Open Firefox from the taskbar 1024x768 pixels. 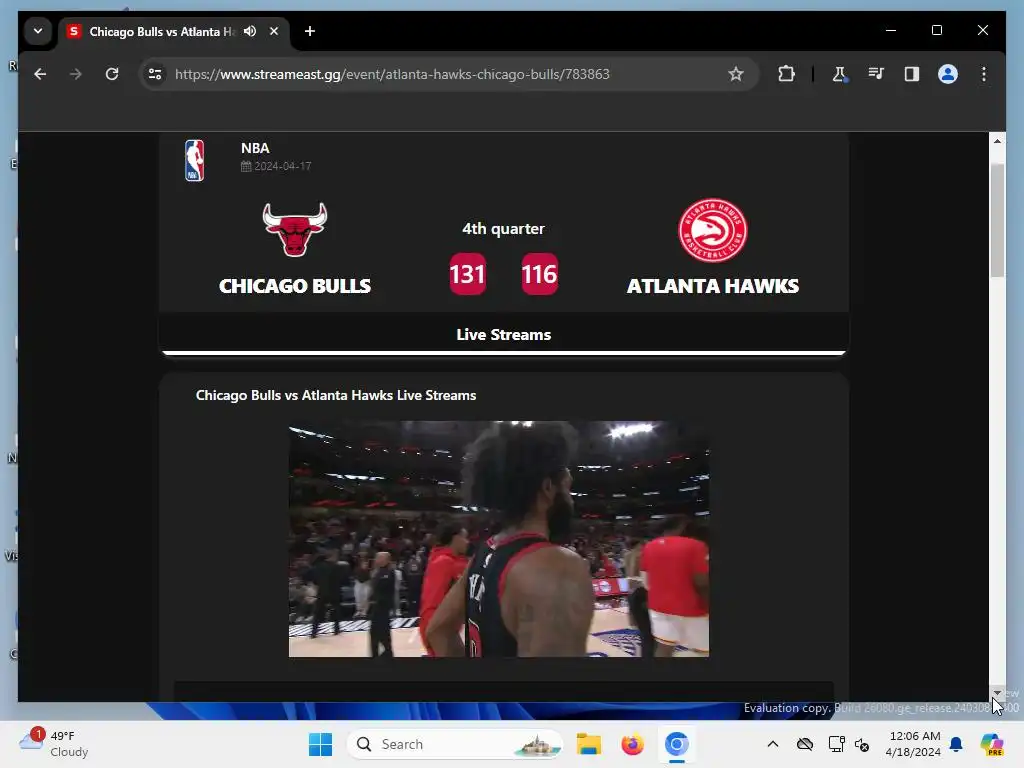632,744
